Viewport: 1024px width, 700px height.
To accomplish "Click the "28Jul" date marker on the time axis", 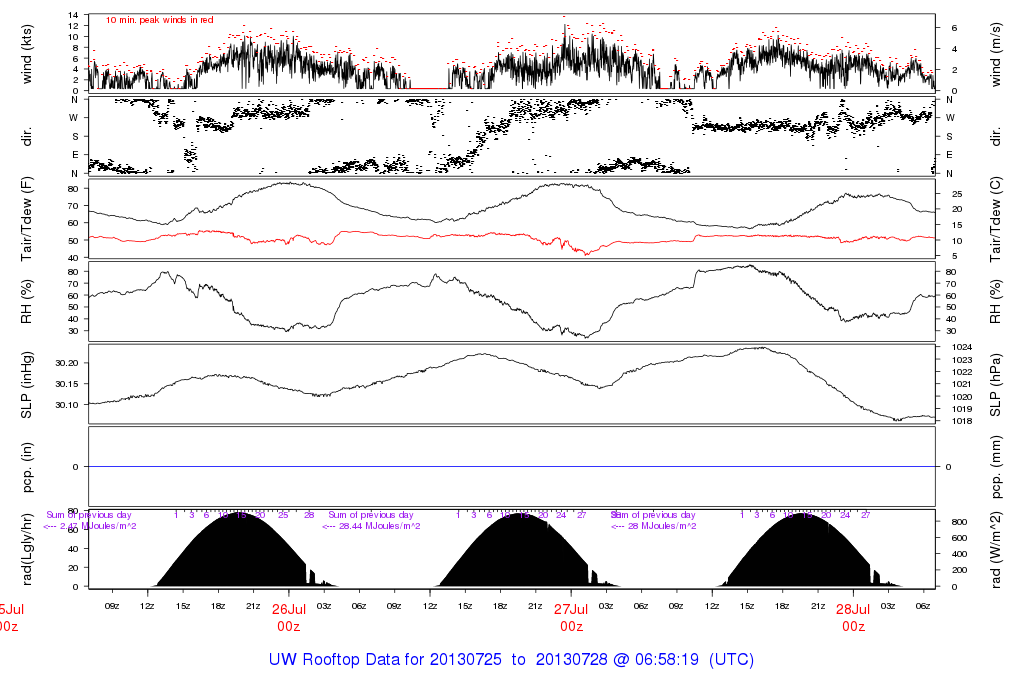I will tap(853, 608).
